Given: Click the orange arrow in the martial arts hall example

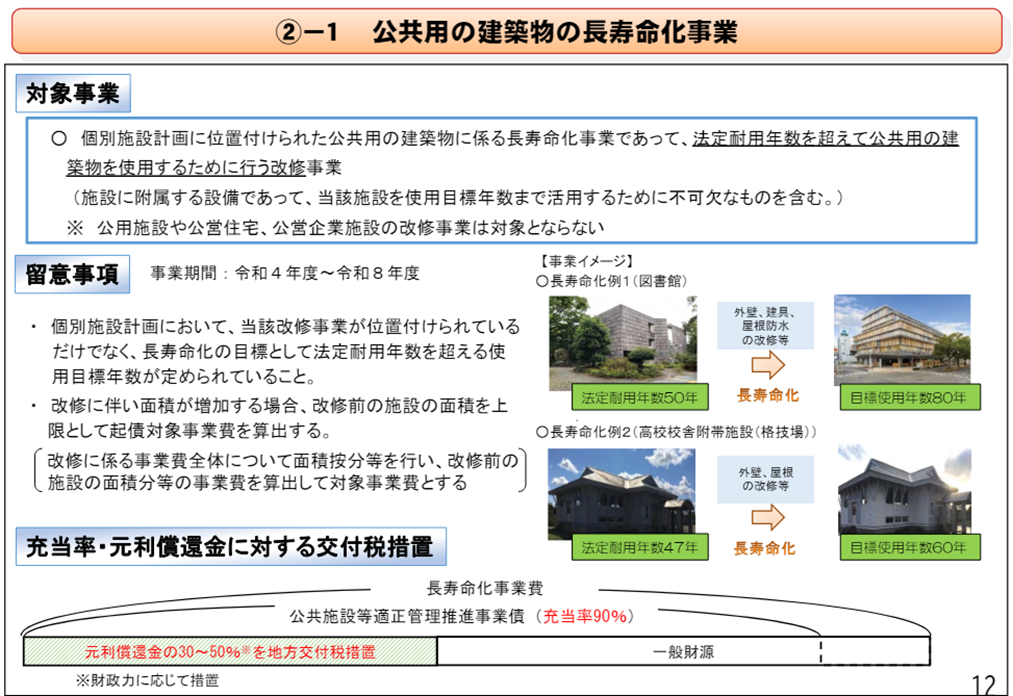Looking at the screenshot, I should (767, 517).
